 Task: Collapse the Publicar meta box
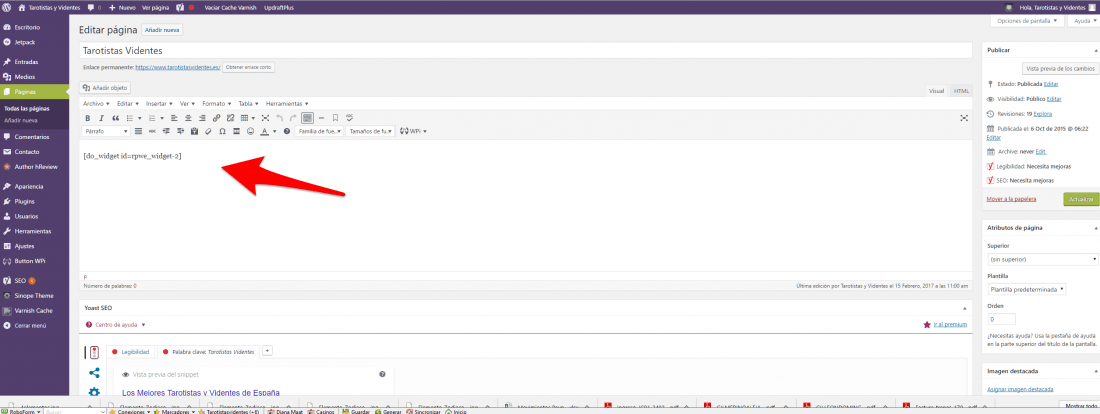coord(1094,51)
